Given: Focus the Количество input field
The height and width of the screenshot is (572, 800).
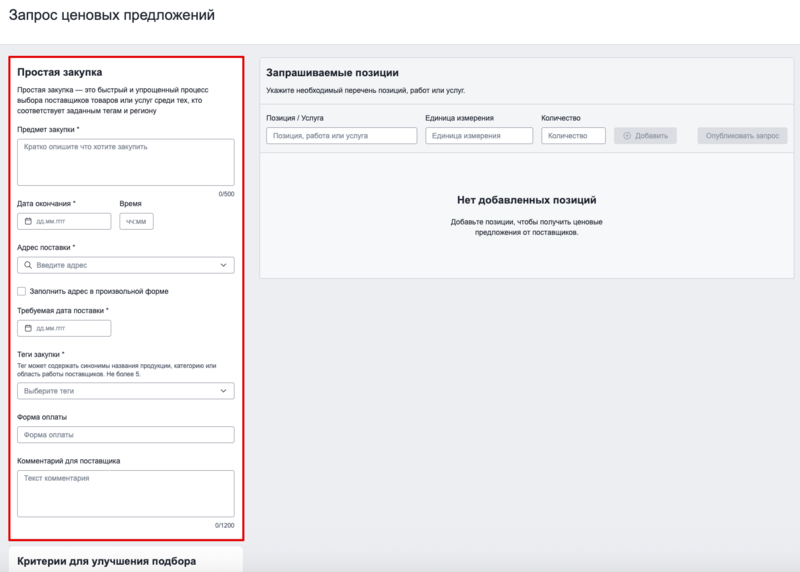Looking at the screenshot, I should [x=573, y=136].
